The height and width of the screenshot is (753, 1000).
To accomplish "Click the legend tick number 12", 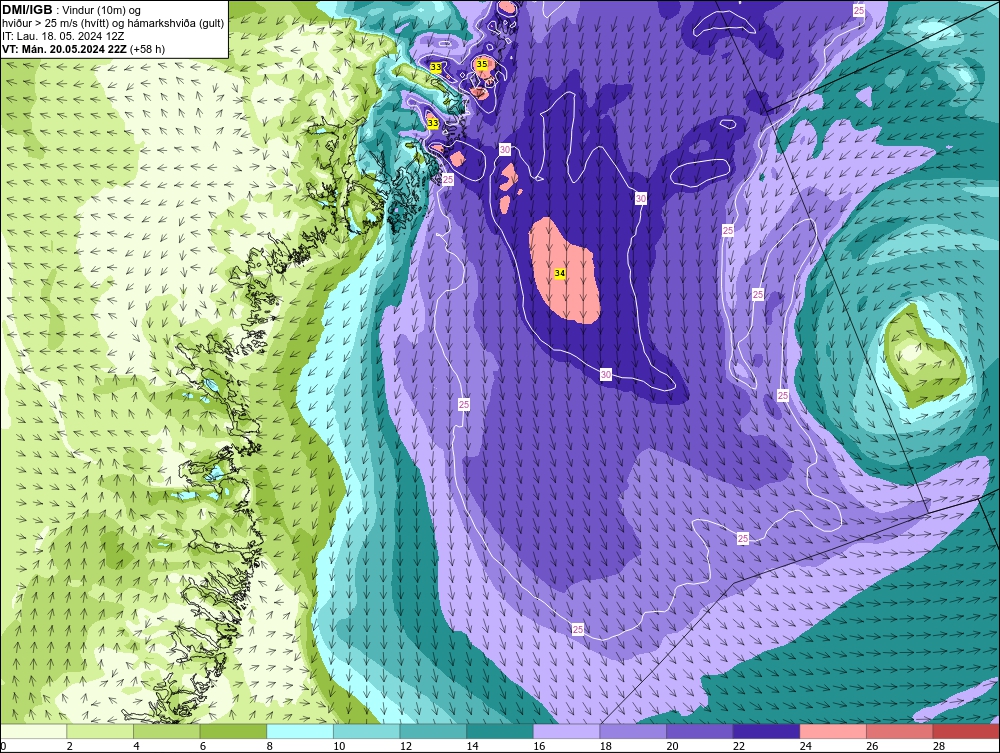I will [406, 746].
